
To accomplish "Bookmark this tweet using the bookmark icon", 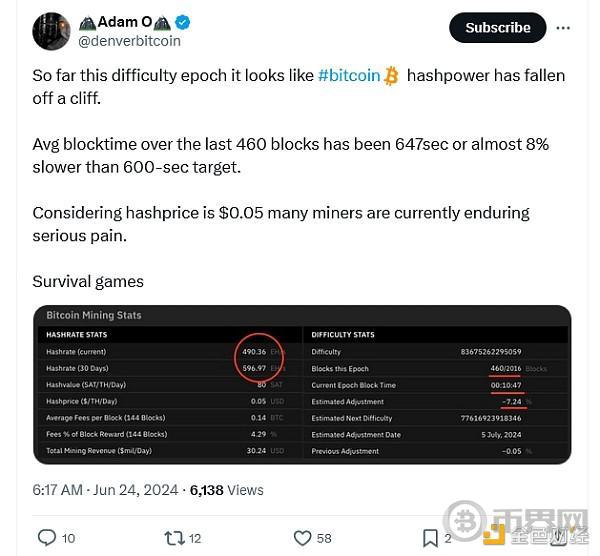I will click(x=430, y=537).
